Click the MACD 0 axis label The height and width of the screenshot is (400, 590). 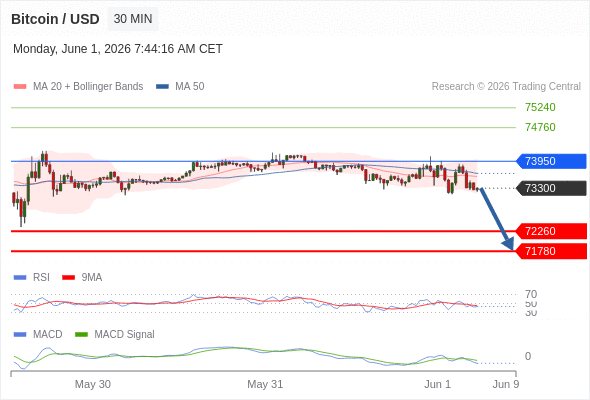528,356
